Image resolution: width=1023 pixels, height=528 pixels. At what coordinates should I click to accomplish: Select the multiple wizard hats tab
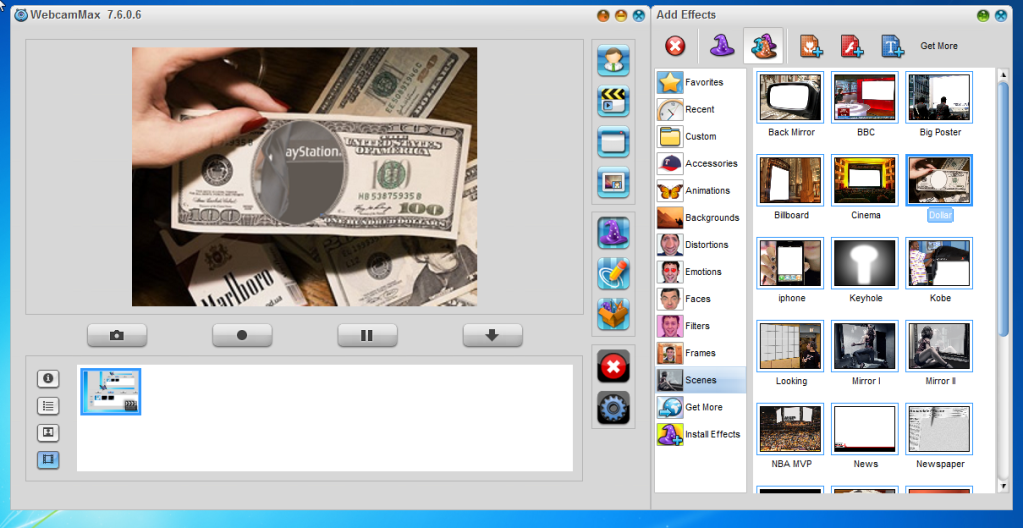pos(763,46)
